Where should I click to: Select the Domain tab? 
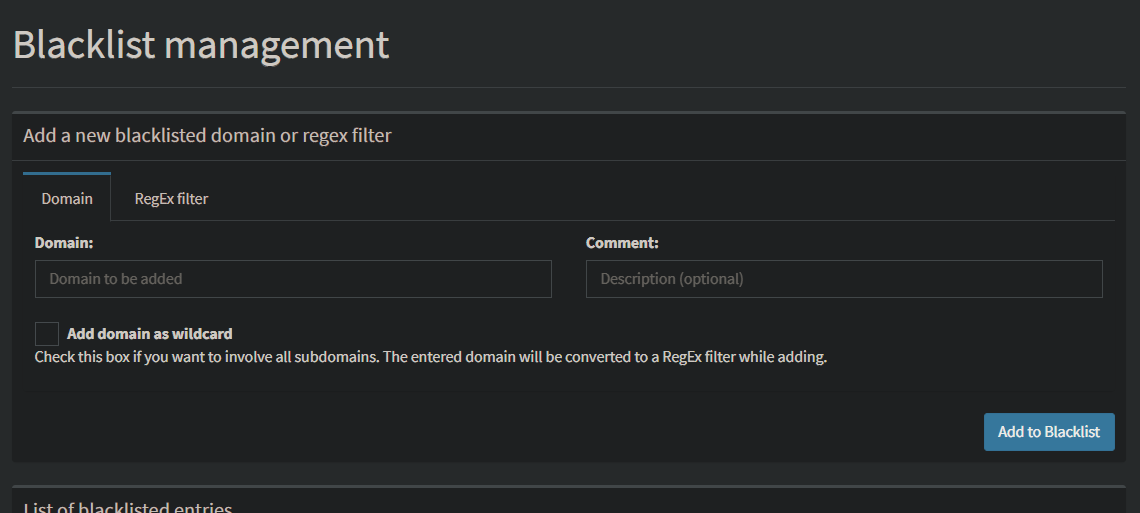[x=67, y=198]
